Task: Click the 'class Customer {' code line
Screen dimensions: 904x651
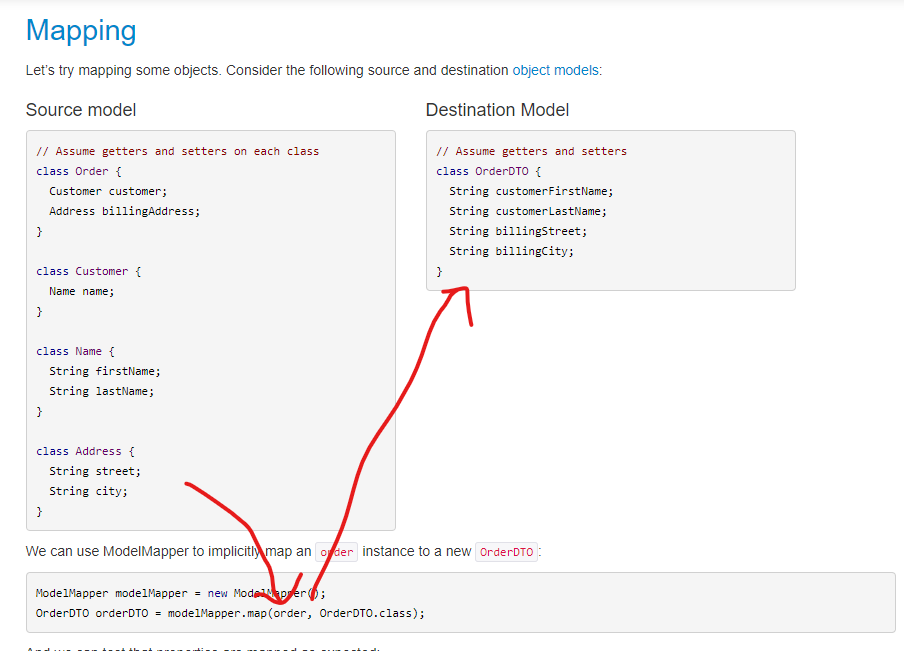Action: point(89,271)
